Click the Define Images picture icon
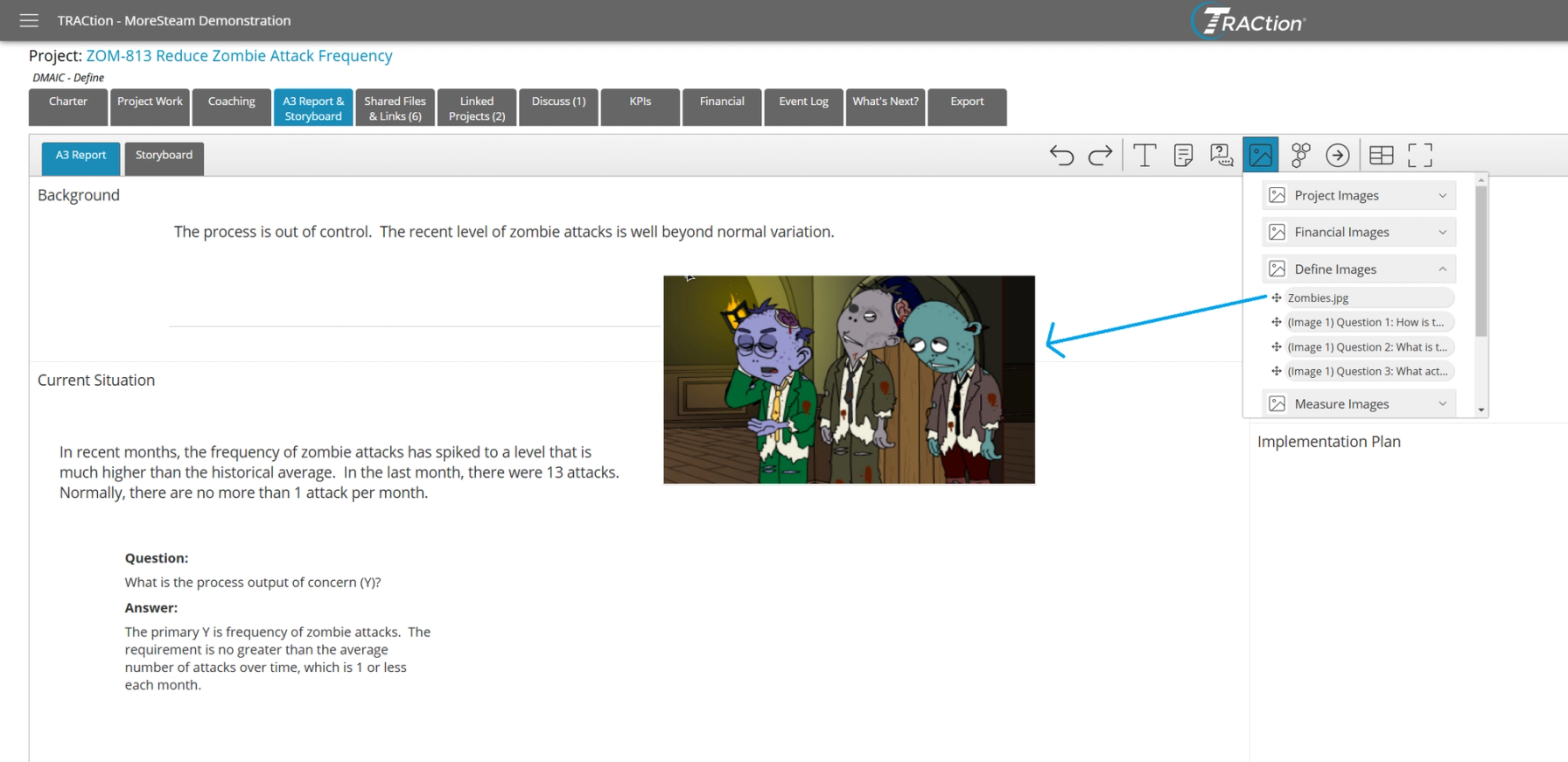 pyautogui.click(x=1277, y=269)
